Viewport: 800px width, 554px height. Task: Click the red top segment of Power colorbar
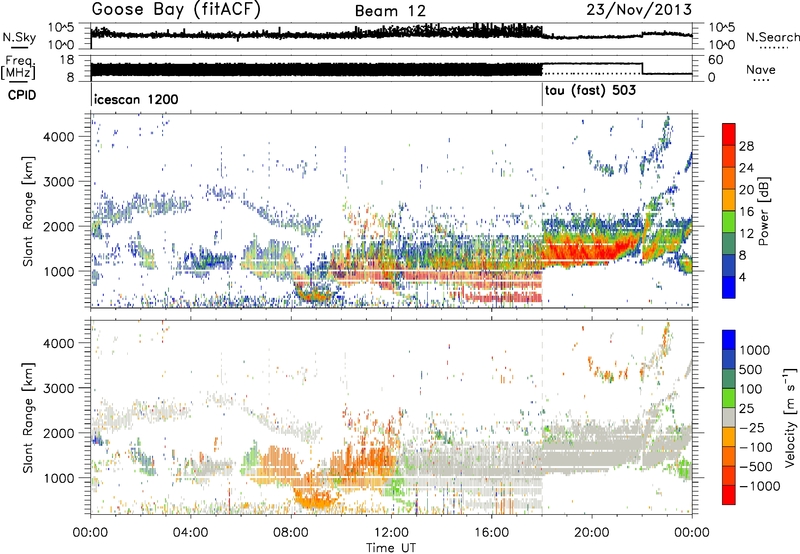[x=729, y=134]
